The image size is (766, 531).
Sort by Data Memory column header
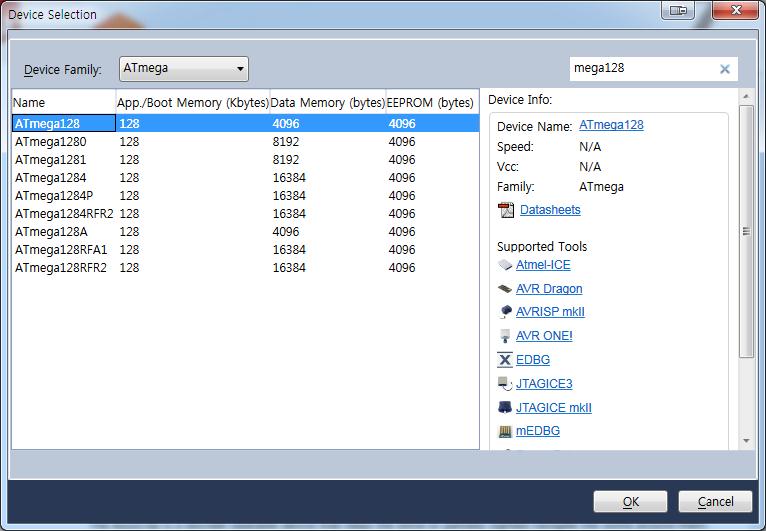(328, 103)
